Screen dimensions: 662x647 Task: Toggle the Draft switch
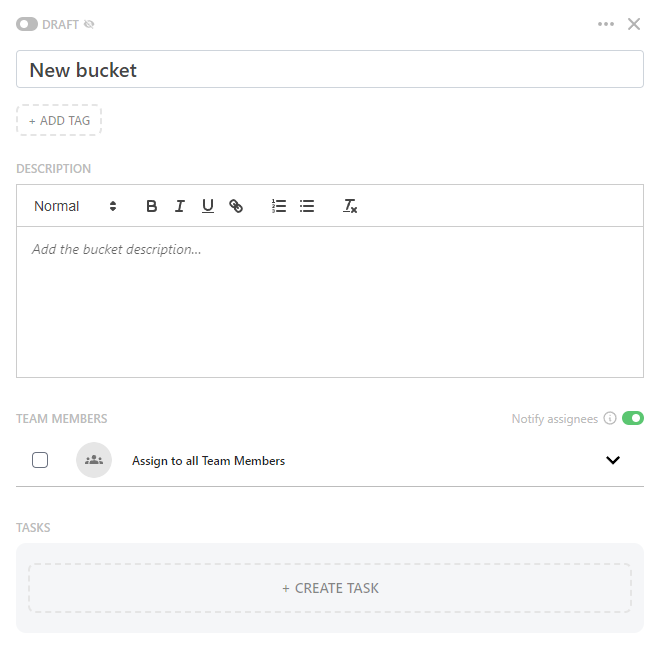coord(27,24)
